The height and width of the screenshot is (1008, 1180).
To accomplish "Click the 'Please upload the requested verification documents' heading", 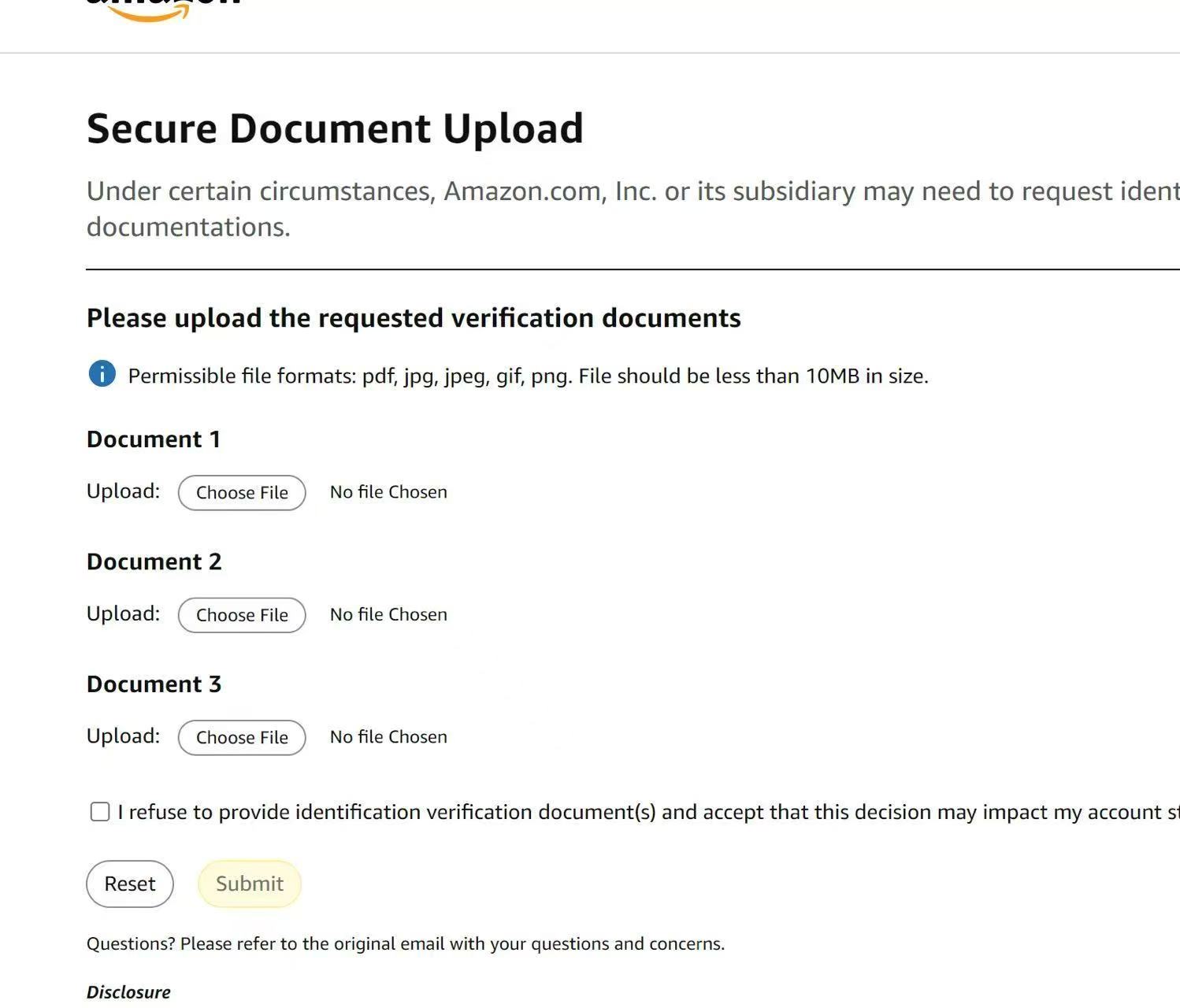I will click(414, 318).
